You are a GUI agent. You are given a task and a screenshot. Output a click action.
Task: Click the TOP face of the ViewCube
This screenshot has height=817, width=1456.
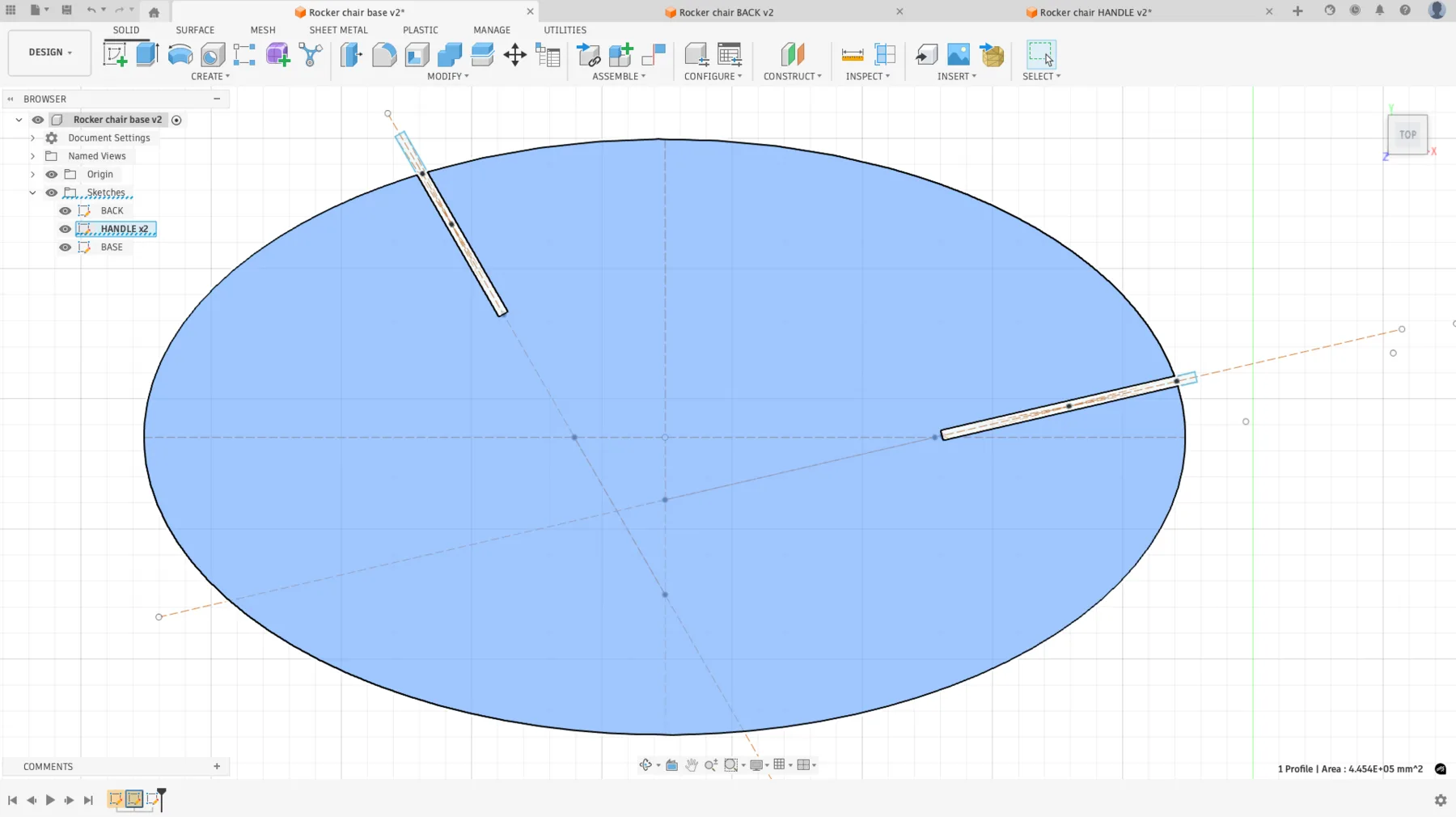[1407, 134]
